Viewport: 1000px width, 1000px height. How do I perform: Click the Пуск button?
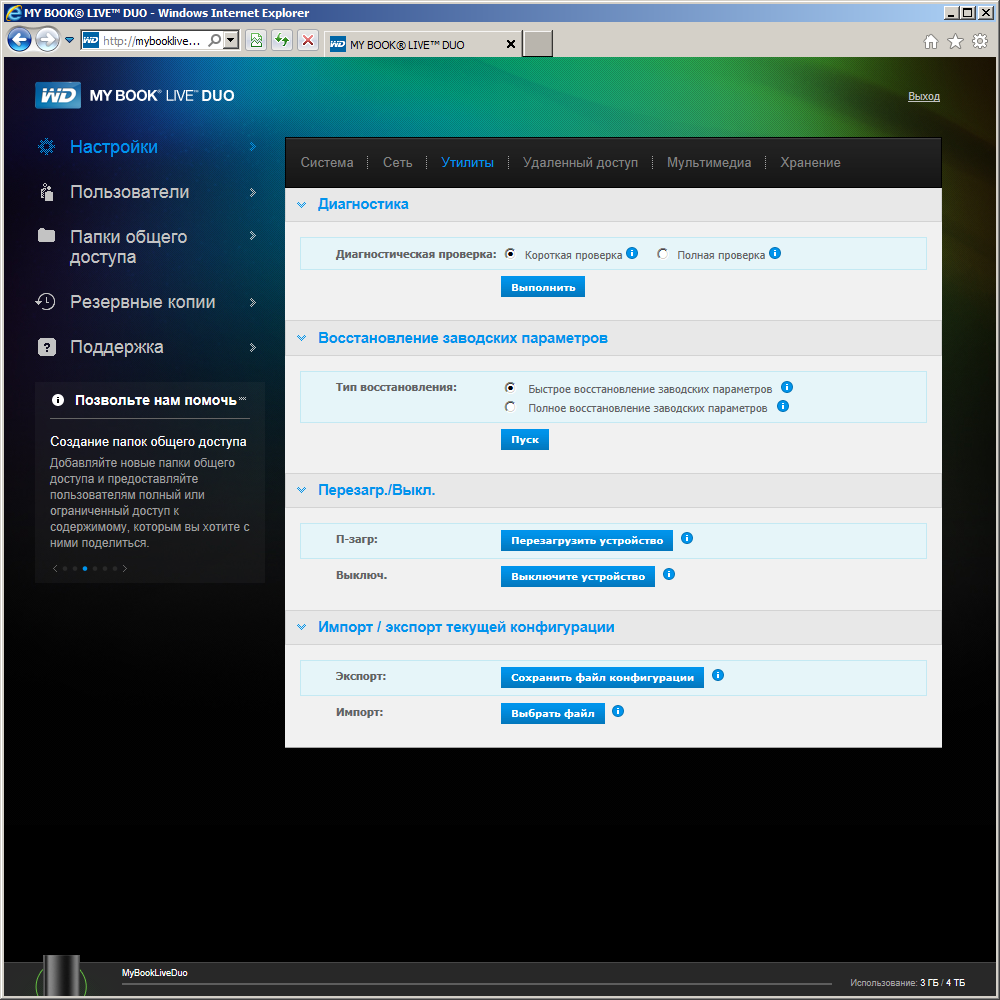pyautogui.click(x=525, y=439)
